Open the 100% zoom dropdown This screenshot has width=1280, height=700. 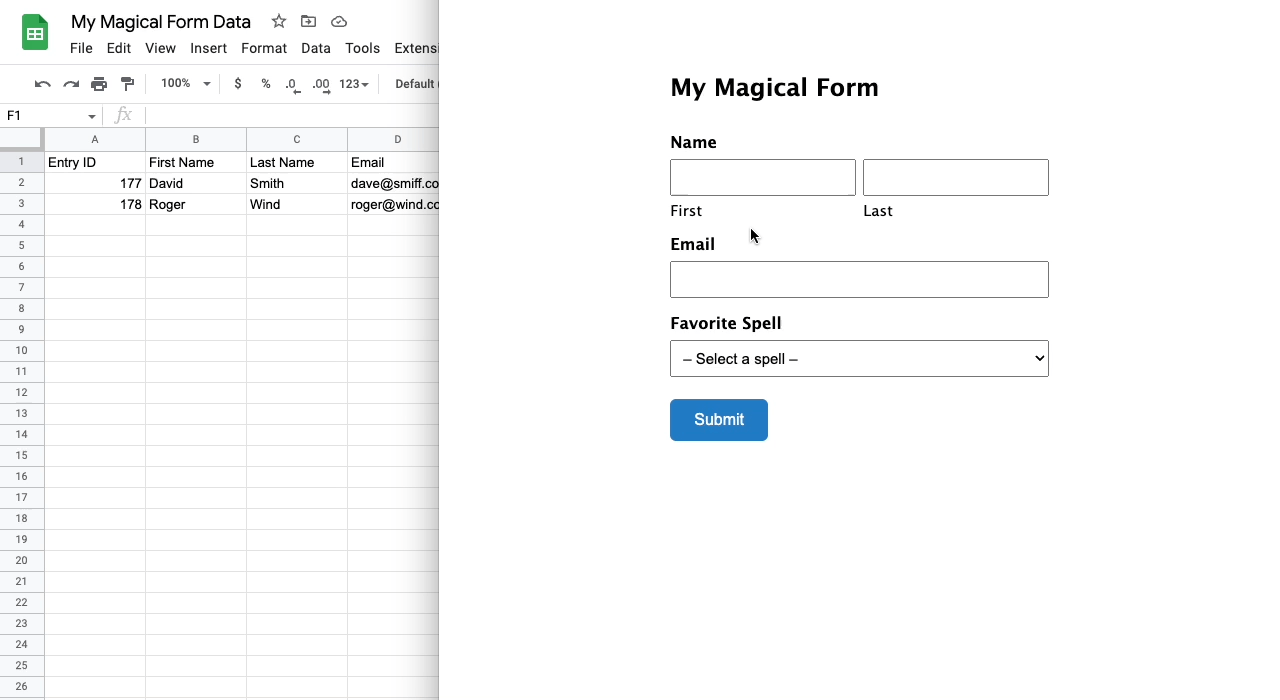[186, 84]
